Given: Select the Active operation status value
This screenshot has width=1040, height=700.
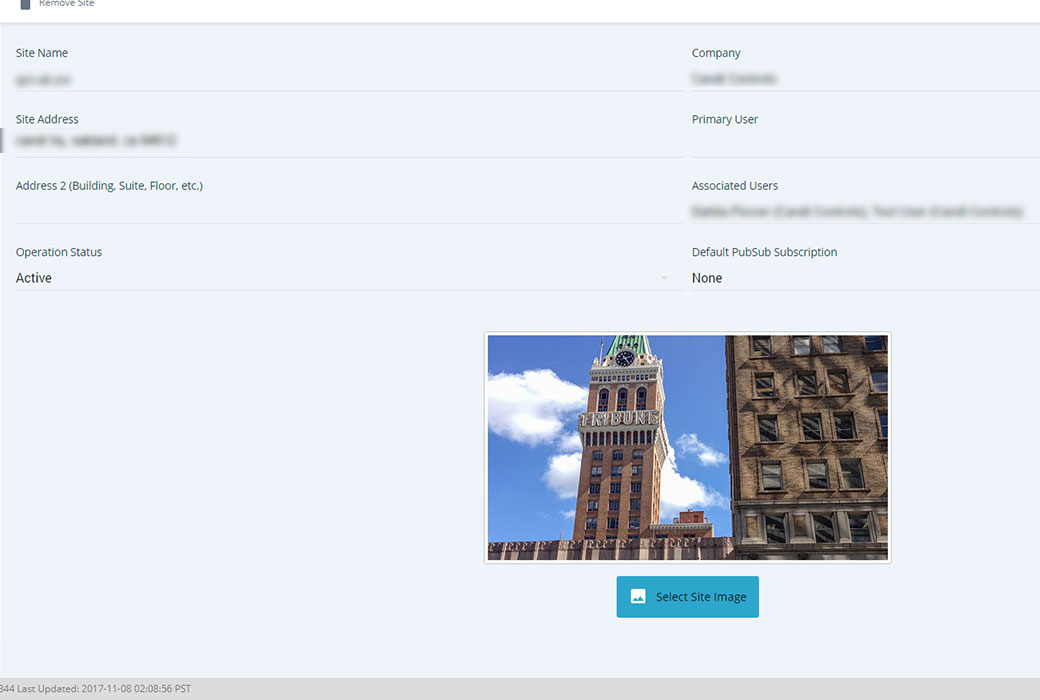Looking at the screenshot, I should tap(34, 278).
